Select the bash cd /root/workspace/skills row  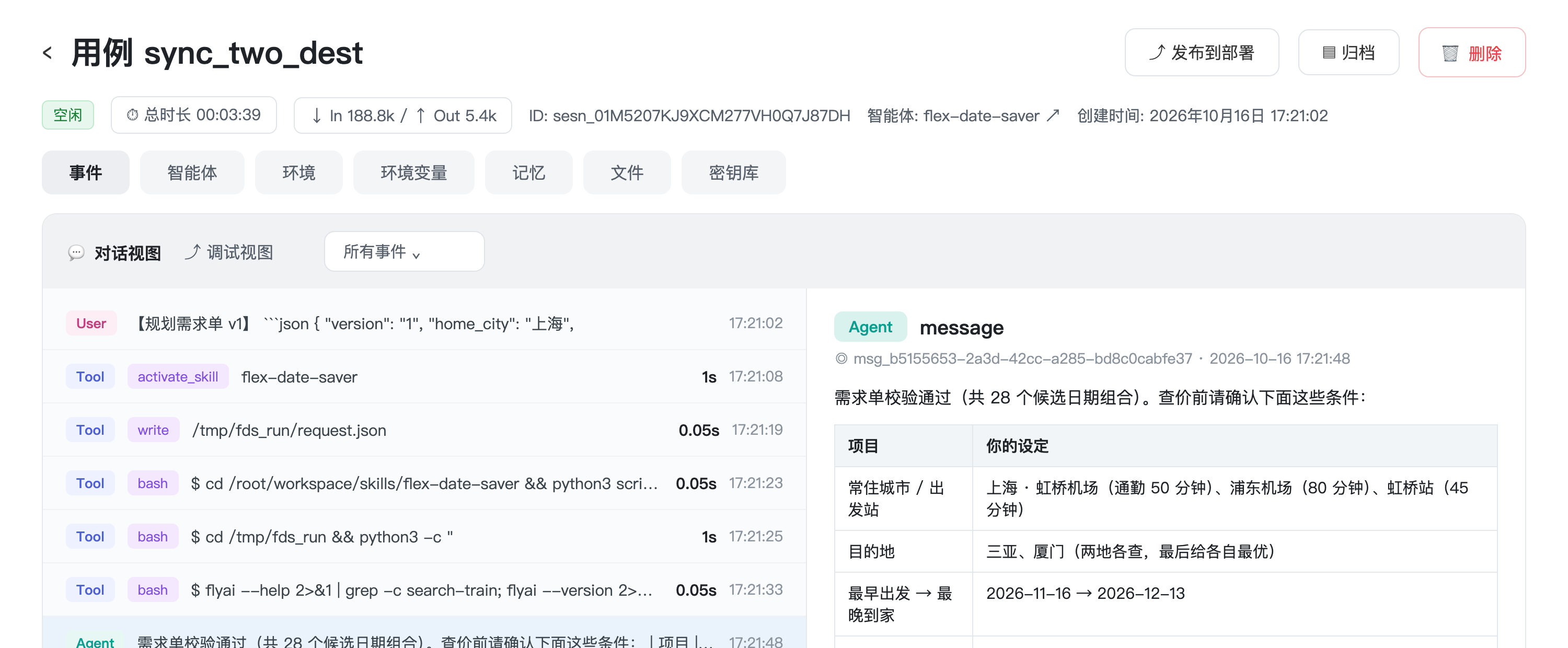424,483
